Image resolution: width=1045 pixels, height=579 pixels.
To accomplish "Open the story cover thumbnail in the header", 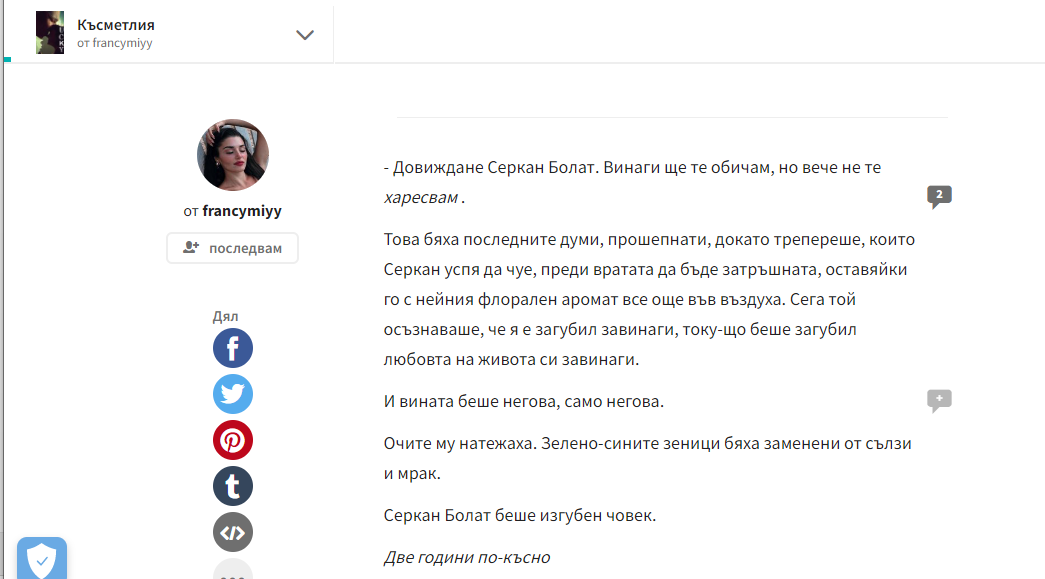I will [x=50, y=33].
